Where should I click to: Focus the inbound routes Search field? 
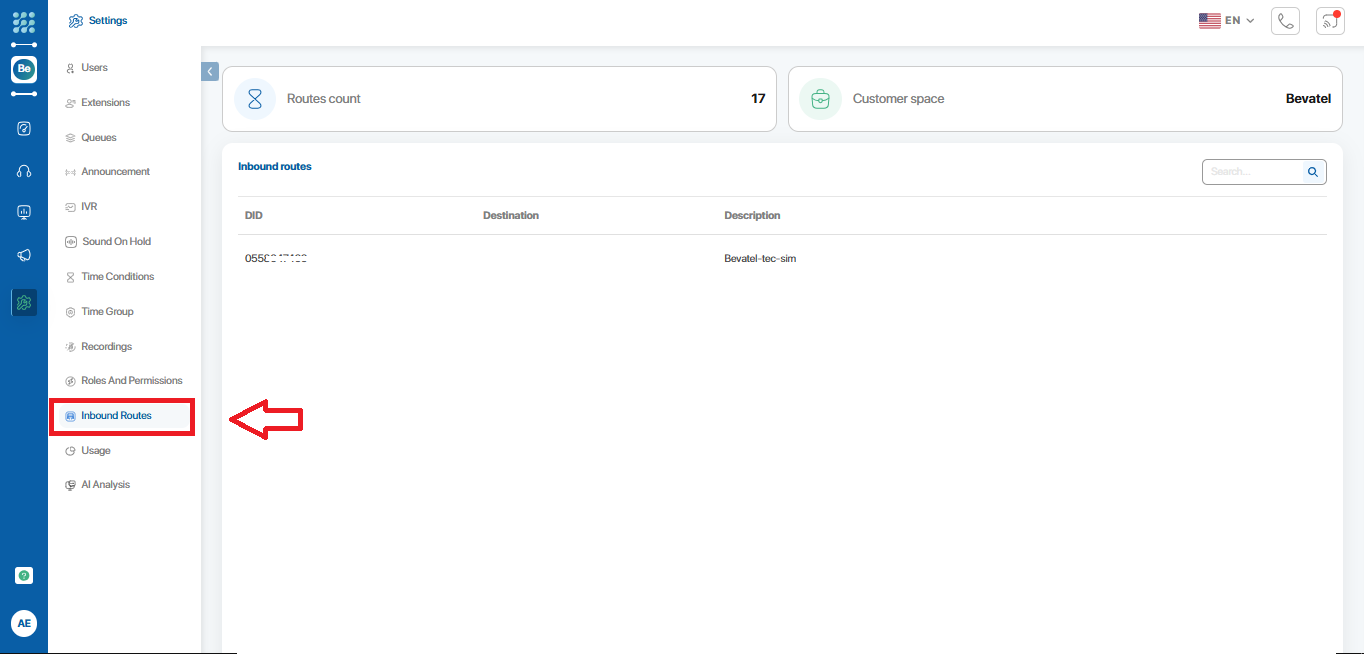click(1252, 172)
